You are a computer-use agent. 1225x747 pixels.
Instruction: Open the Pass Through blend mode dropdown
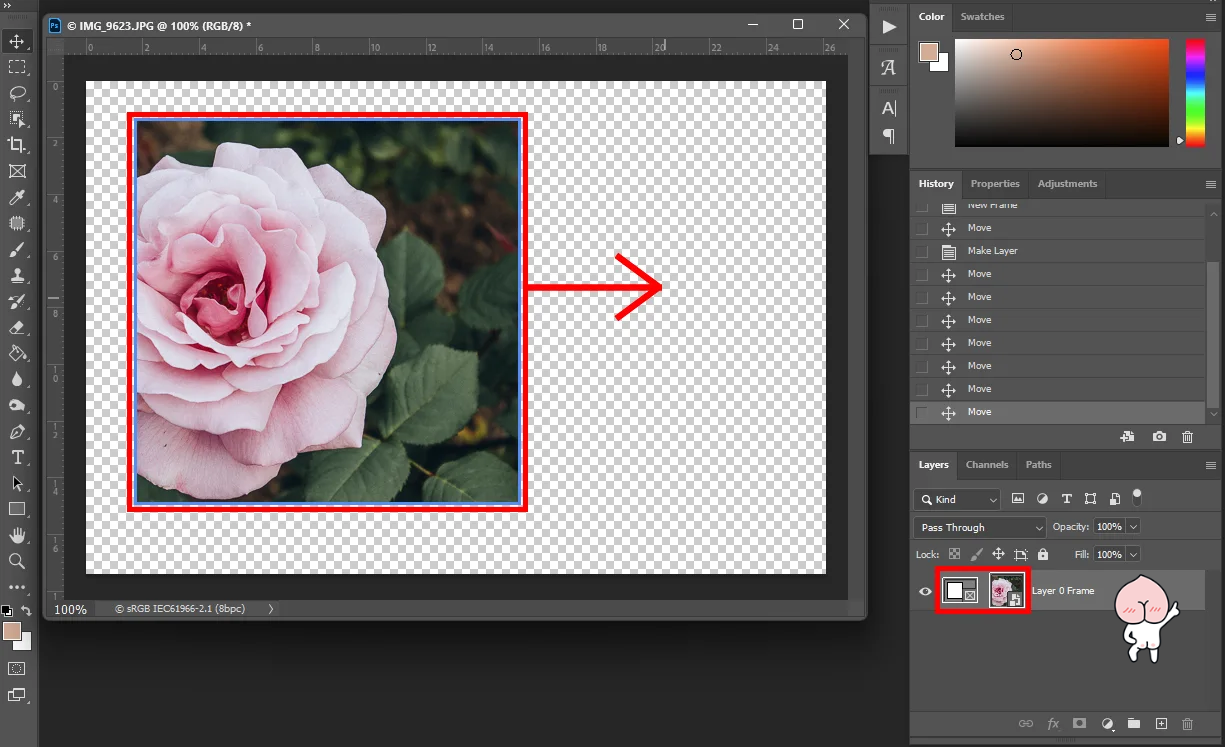(x=980, y=527)
